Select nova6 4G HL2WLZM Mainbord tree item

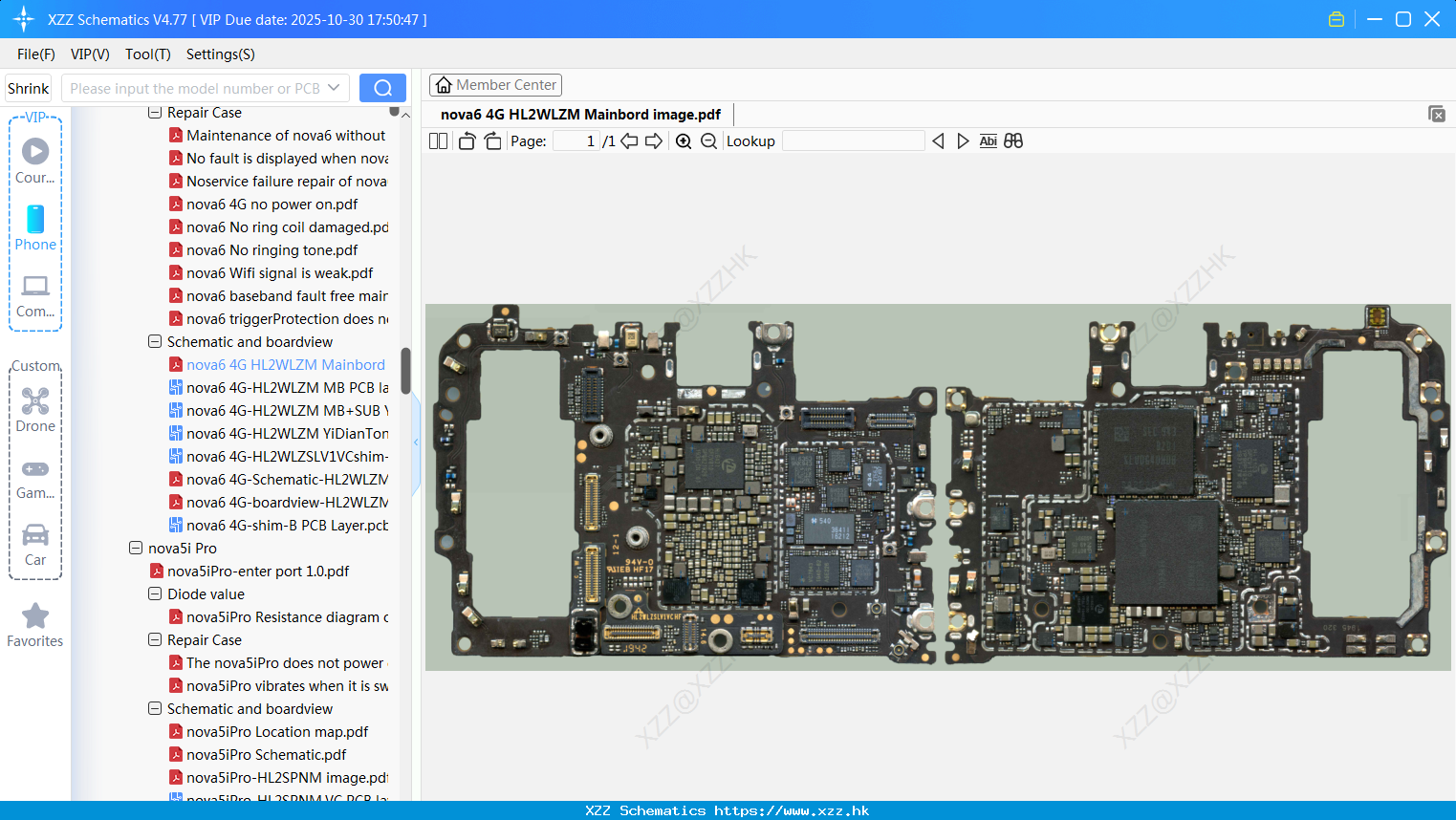point(285,364)
